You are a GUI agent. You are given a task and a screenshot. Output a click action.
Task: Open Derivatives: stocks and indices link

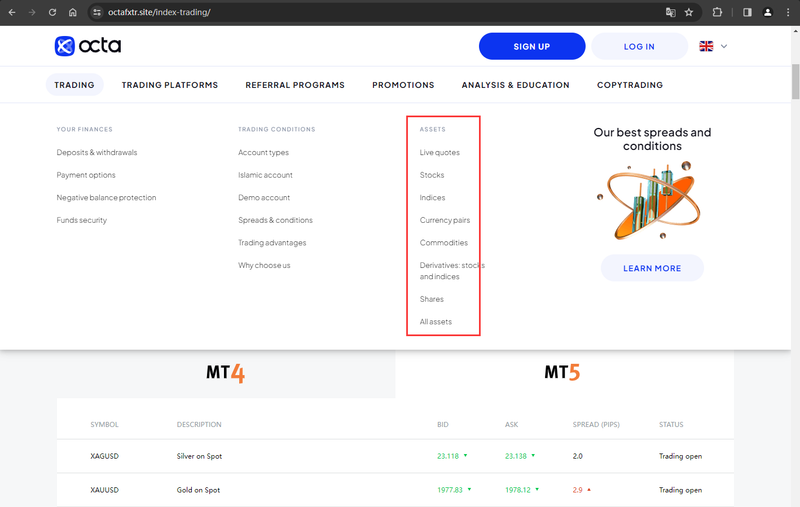pyautogui.click(x=452, y=271)
